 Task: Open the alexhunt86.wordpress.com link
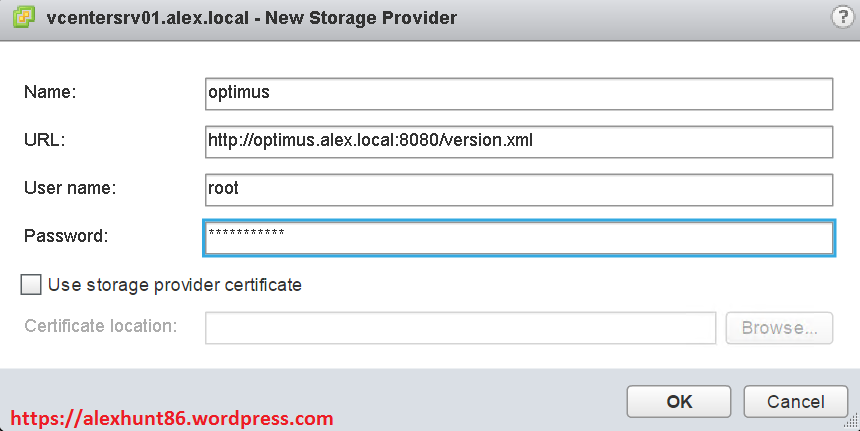[172, 418]
